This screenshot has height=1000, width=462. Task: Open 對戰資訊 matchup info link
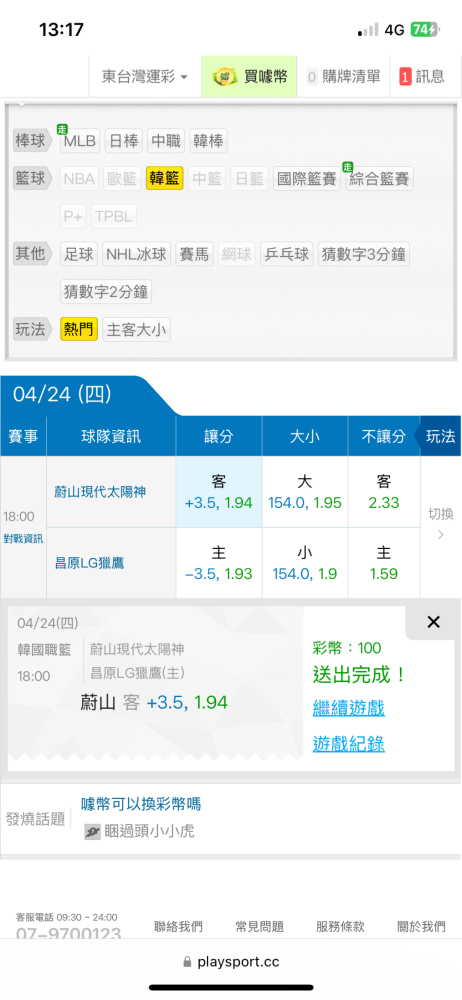tap(23, 538)
